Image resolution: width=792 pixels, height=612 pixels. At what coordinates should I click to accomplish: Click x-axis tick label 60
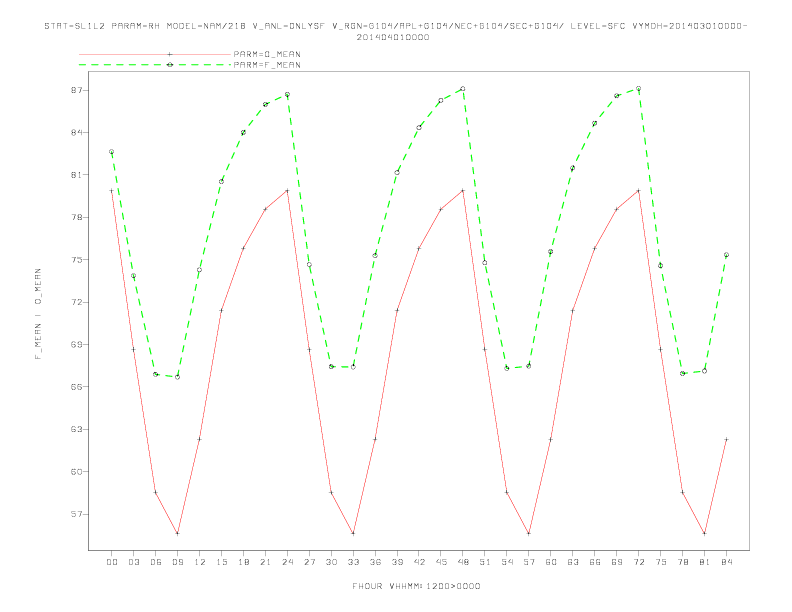[x=551, y=562]
